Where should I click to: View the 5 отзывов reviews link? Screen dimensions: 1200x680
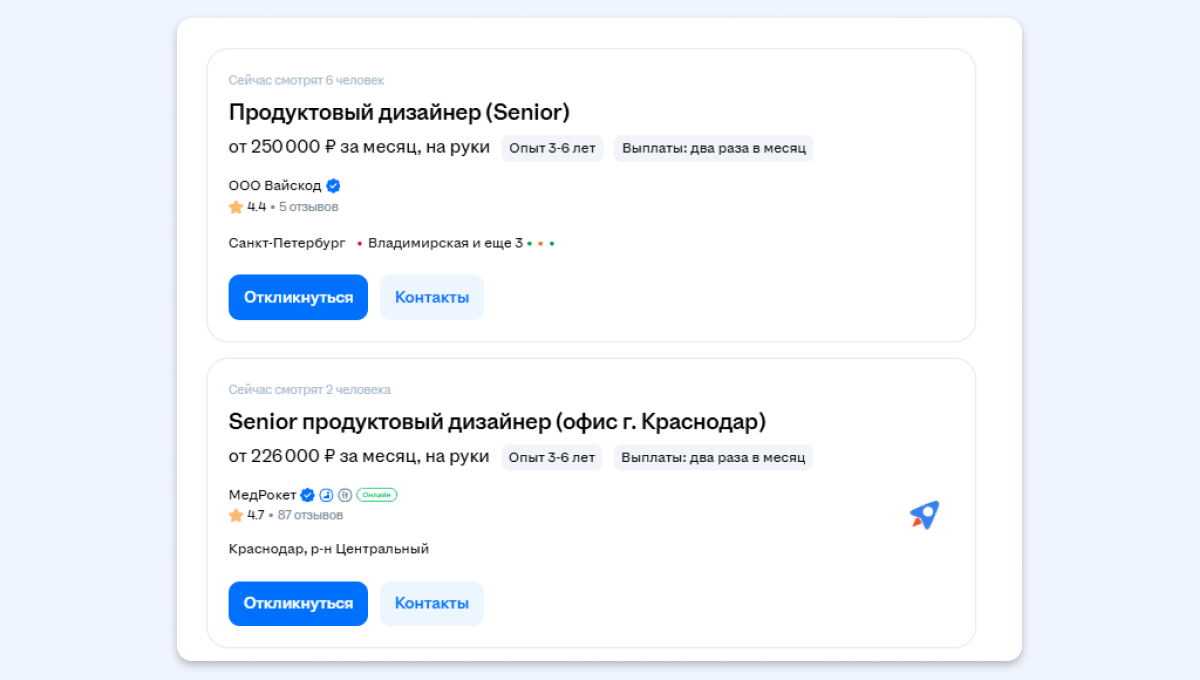click(x=308, y=207)
